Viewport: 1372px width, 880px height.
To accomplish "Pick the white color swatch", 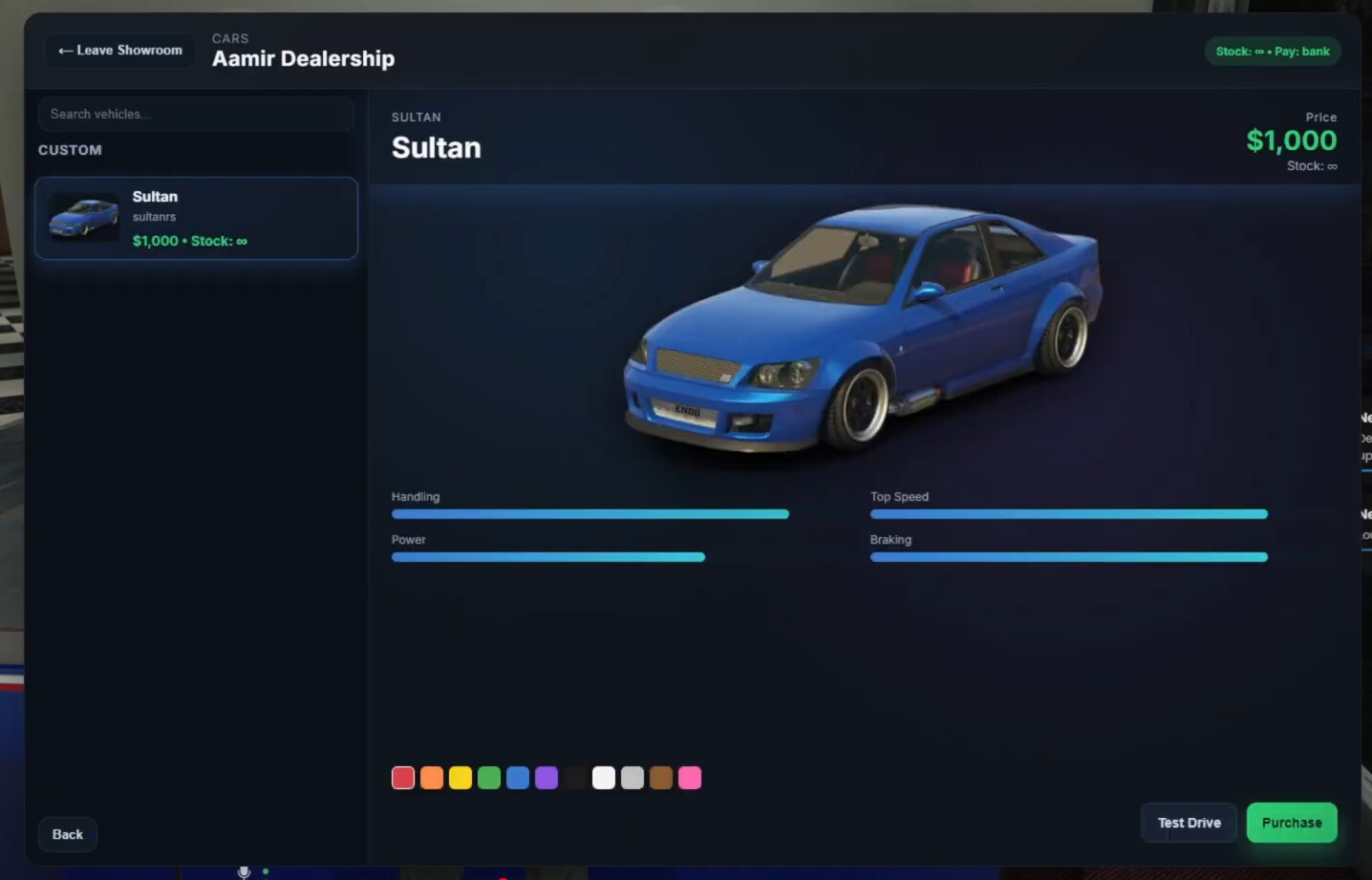I will (x=604, y=778).
